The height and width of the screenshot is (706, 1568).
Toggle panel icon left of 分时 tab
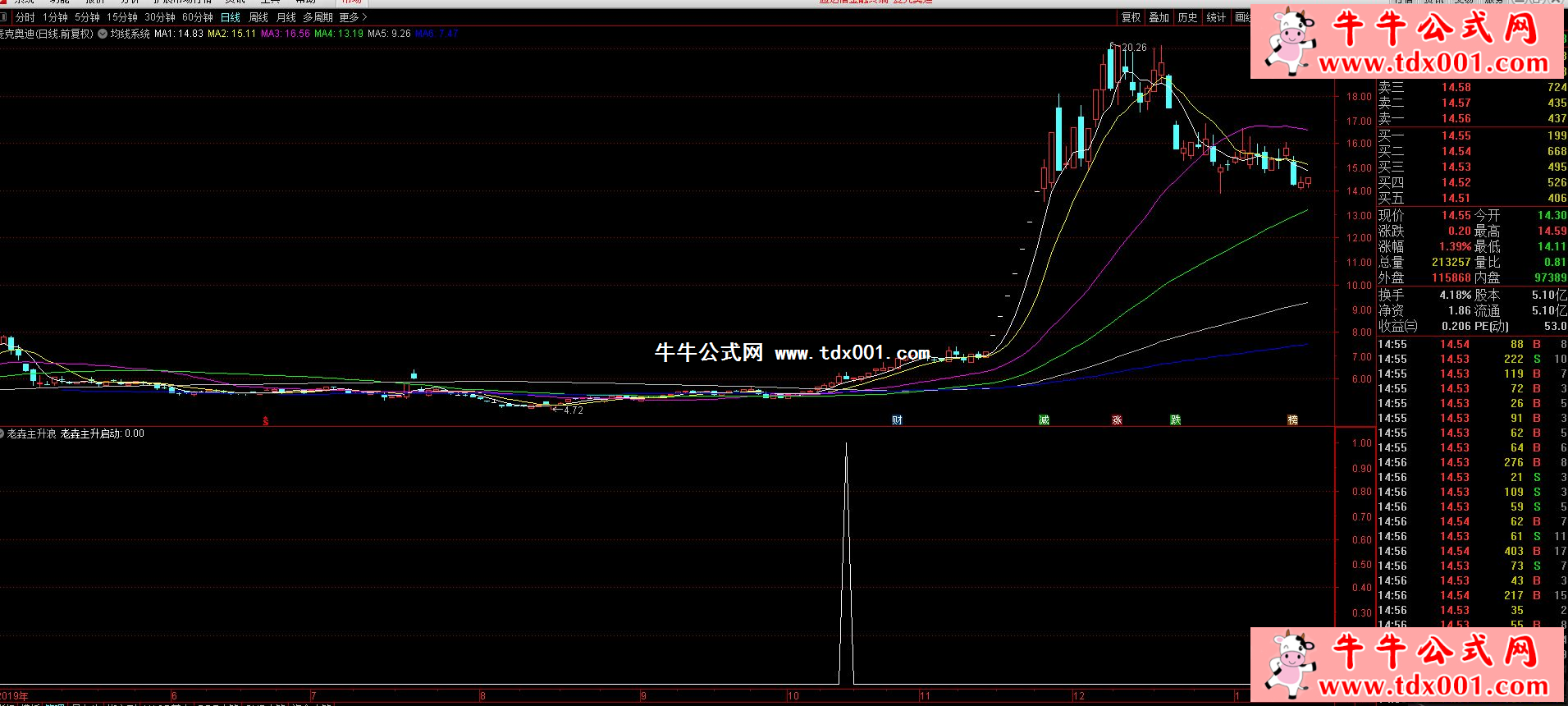point(3,17)
